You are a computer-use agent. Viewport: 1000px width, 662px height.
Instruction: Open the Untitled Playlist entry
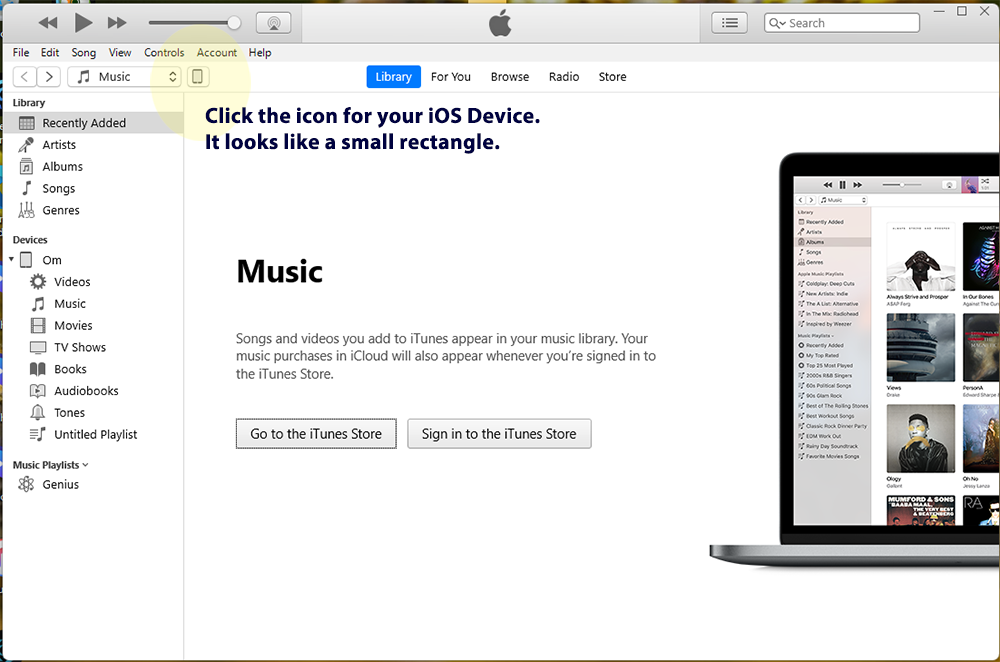coord(94,434)
